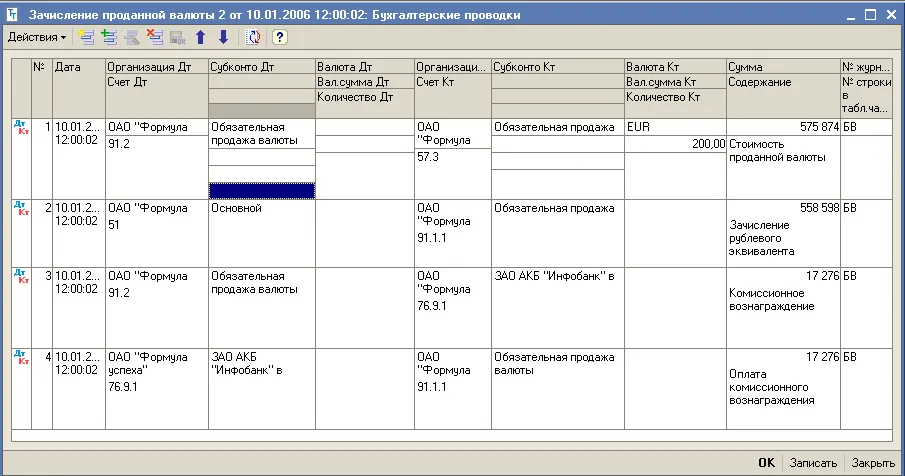Image resolution: width=905 pixels, height=476 pixels.
Task: Click the Валюта Кт column header
Action: pos(675,67)
